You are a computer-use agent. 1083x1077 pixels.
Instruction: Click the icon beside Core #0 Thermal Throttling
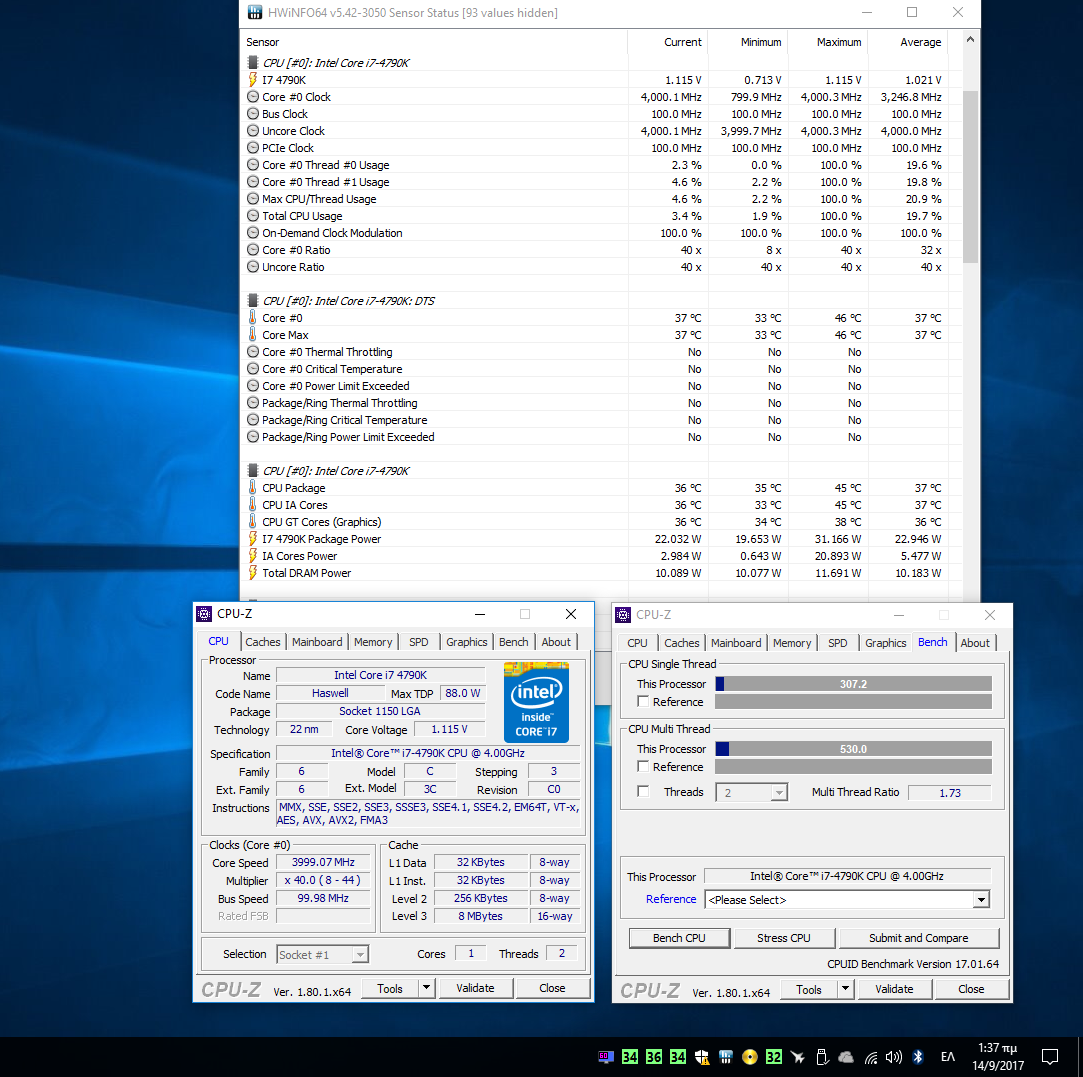(253, 352)
